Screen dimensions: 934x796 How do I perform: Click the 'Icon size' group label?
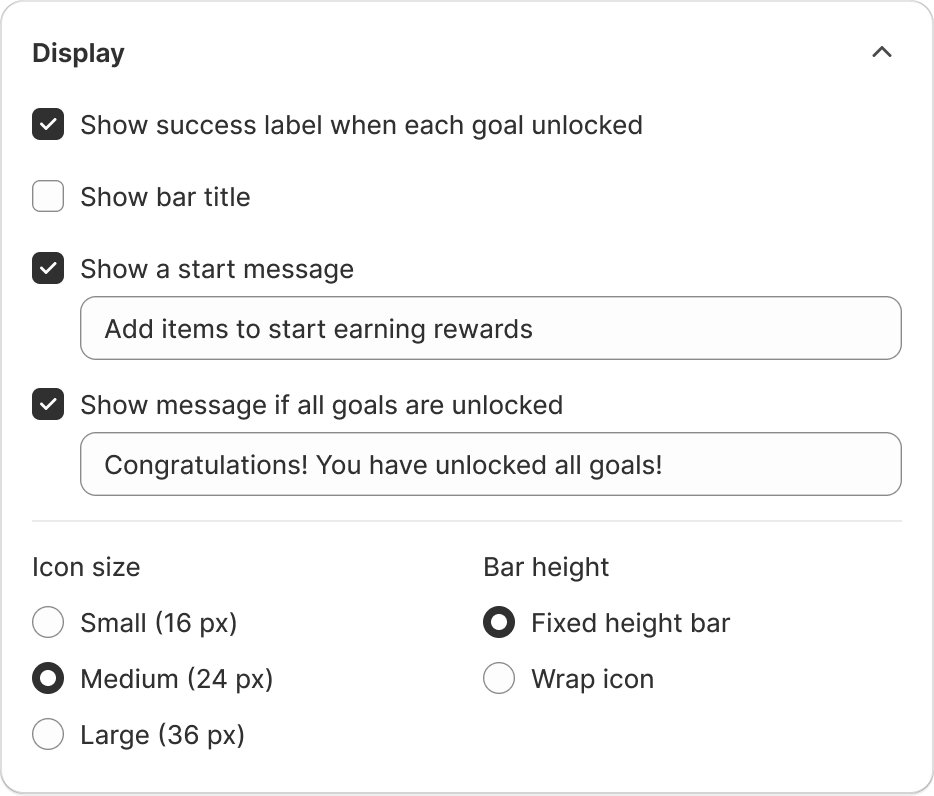pos(86,567)
